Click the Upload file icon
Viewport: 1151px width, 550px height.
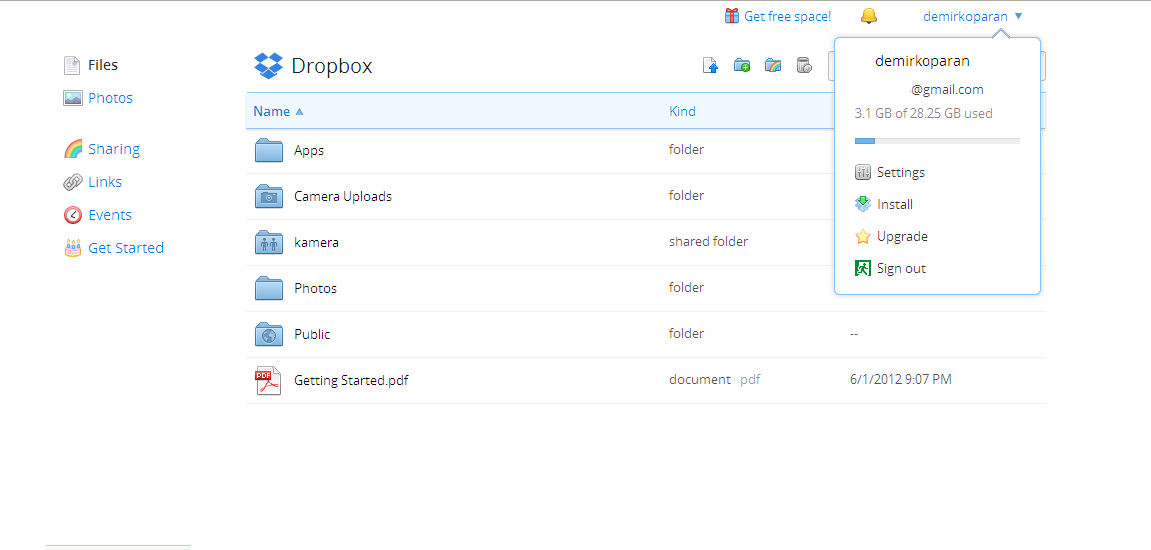click(x=711, y=66)
